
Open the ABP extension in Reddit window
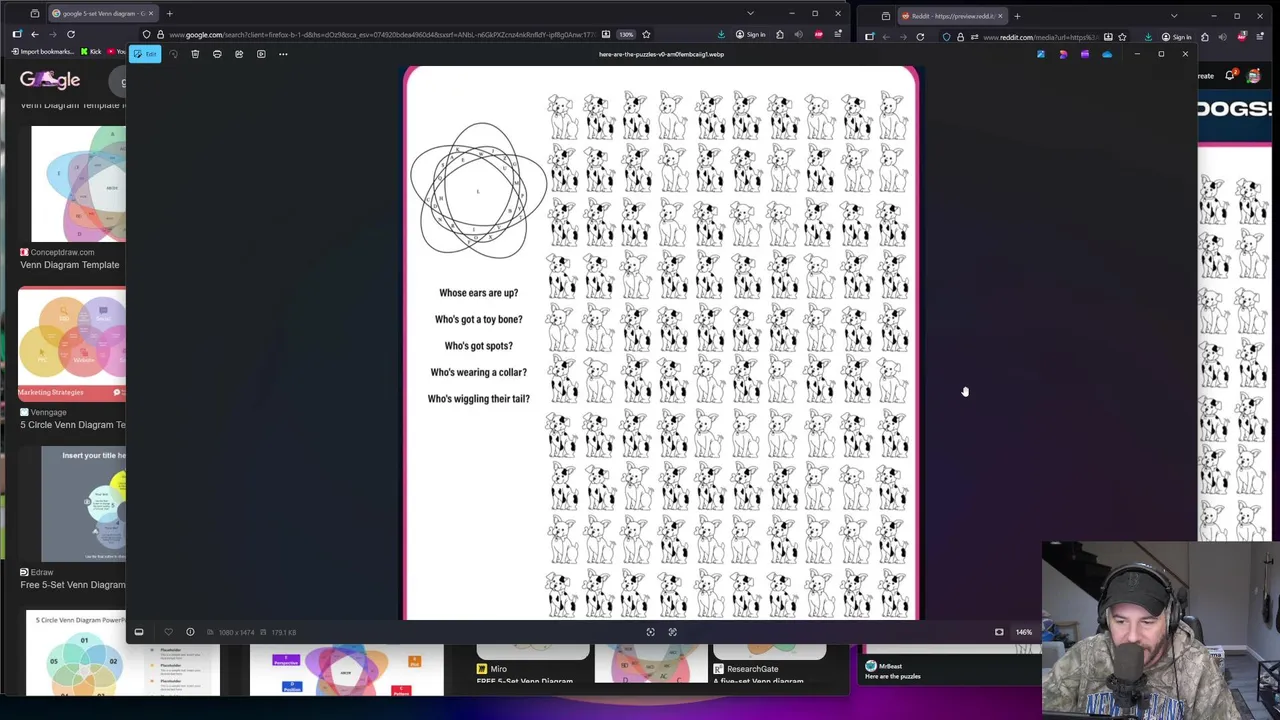[x=1241, y=37]
